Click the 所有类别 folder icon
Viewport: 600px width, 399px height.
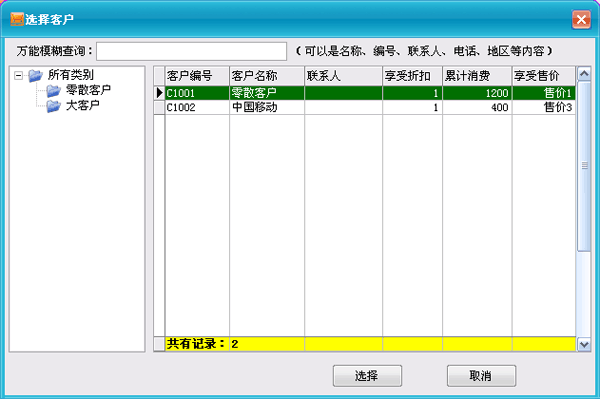tap(35, 75)
